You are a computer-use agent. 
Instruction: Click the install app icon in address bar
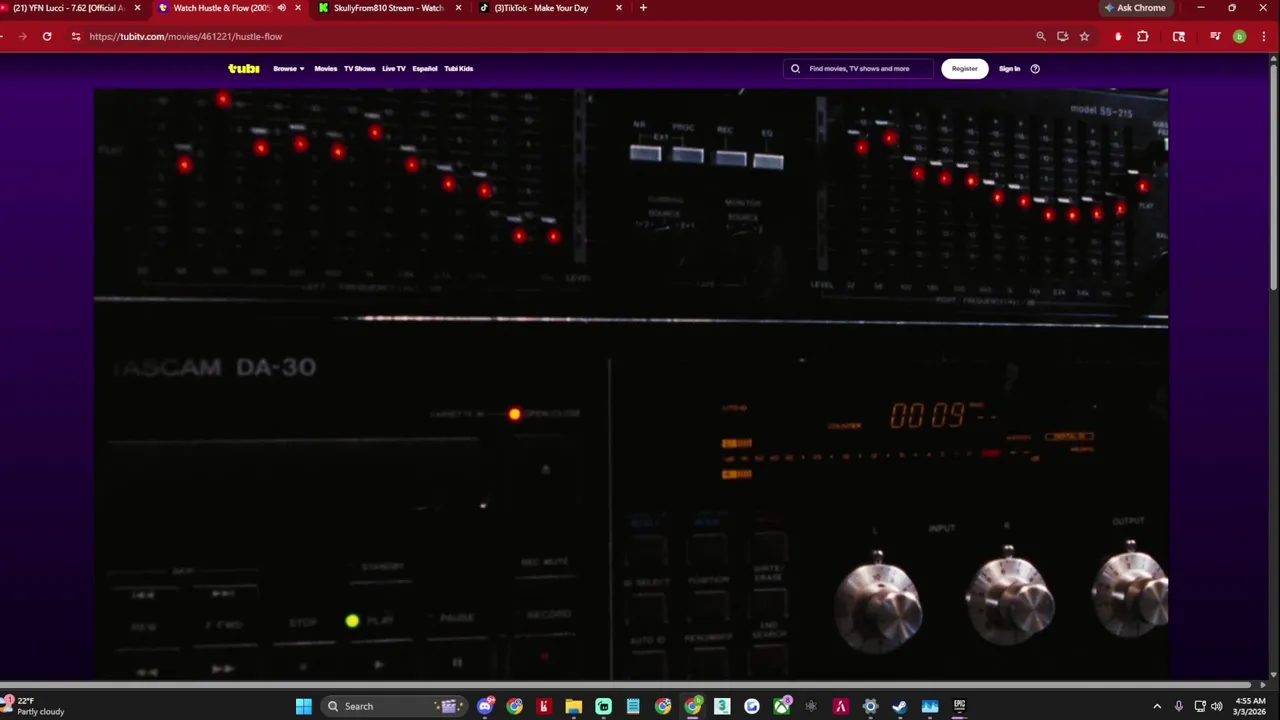tap(1062, 36)
